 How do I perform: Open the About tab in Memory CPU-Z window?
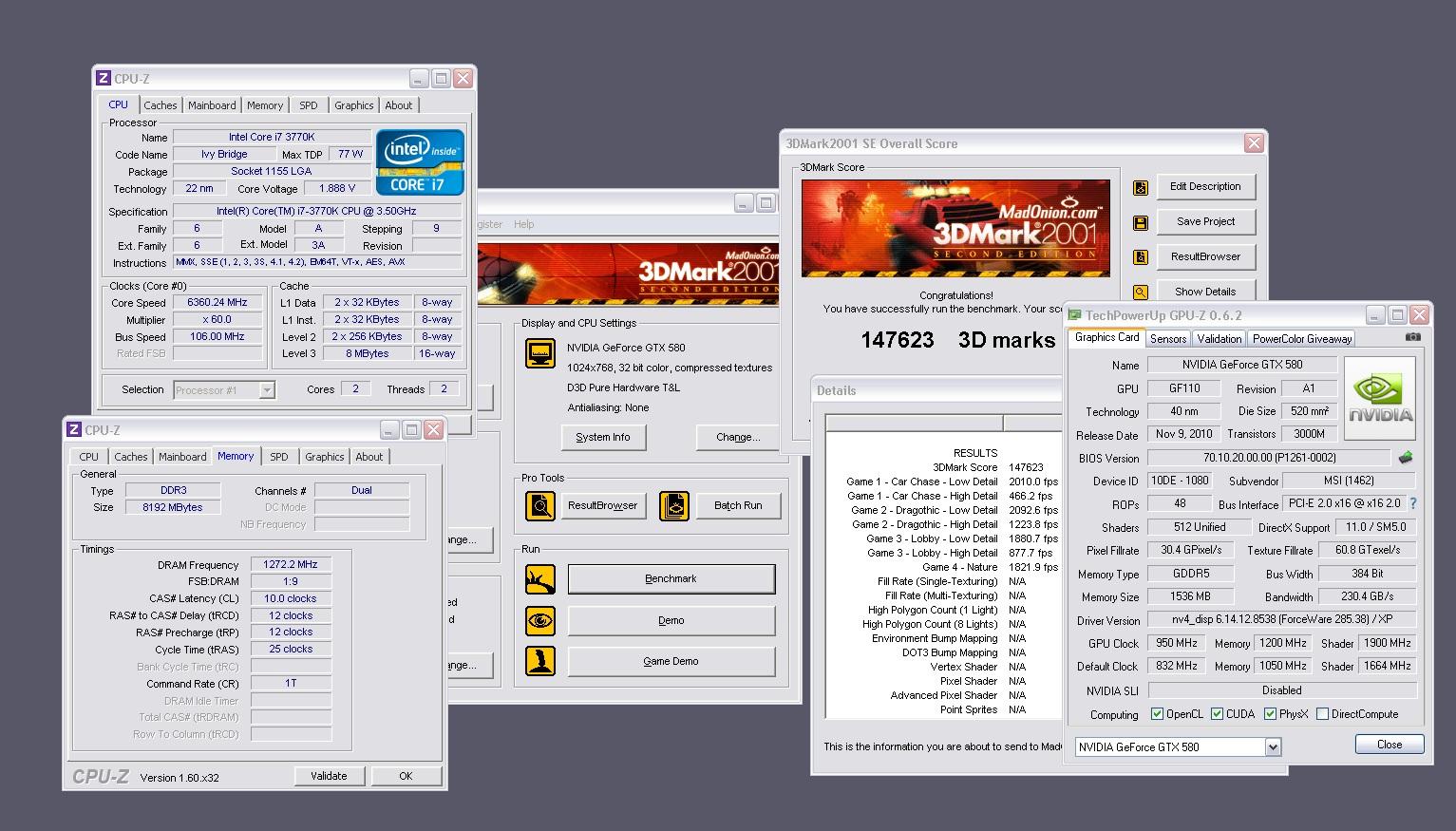[369, 457]
